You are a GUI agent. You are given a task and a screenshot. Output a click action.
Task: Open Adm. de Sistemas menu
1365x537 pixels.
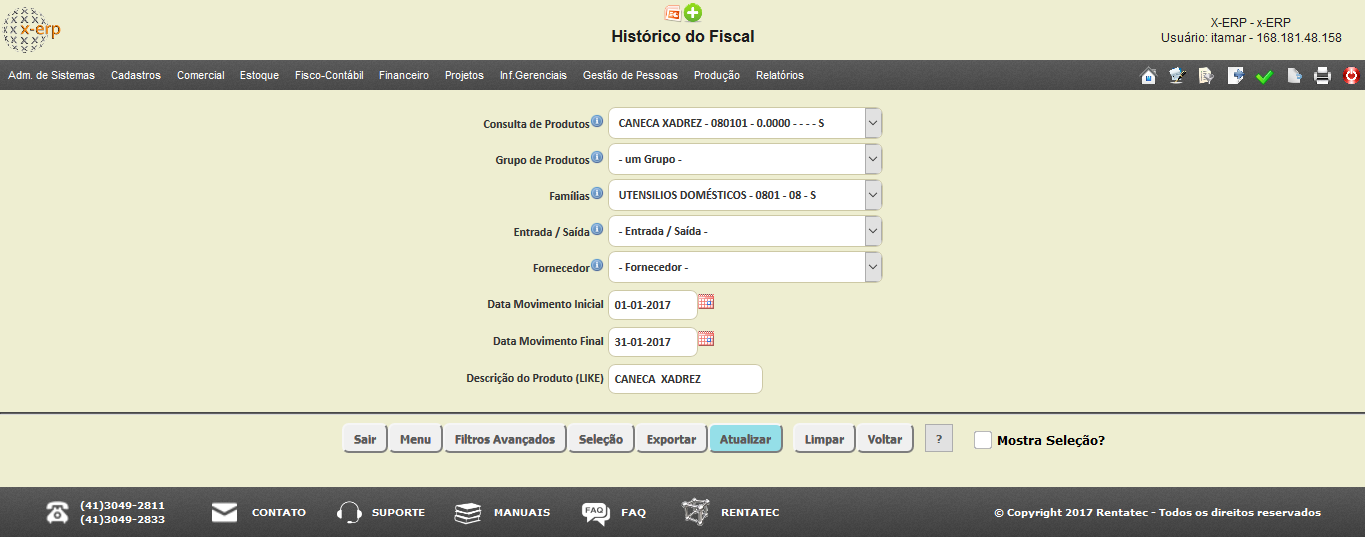click(51, 75)
